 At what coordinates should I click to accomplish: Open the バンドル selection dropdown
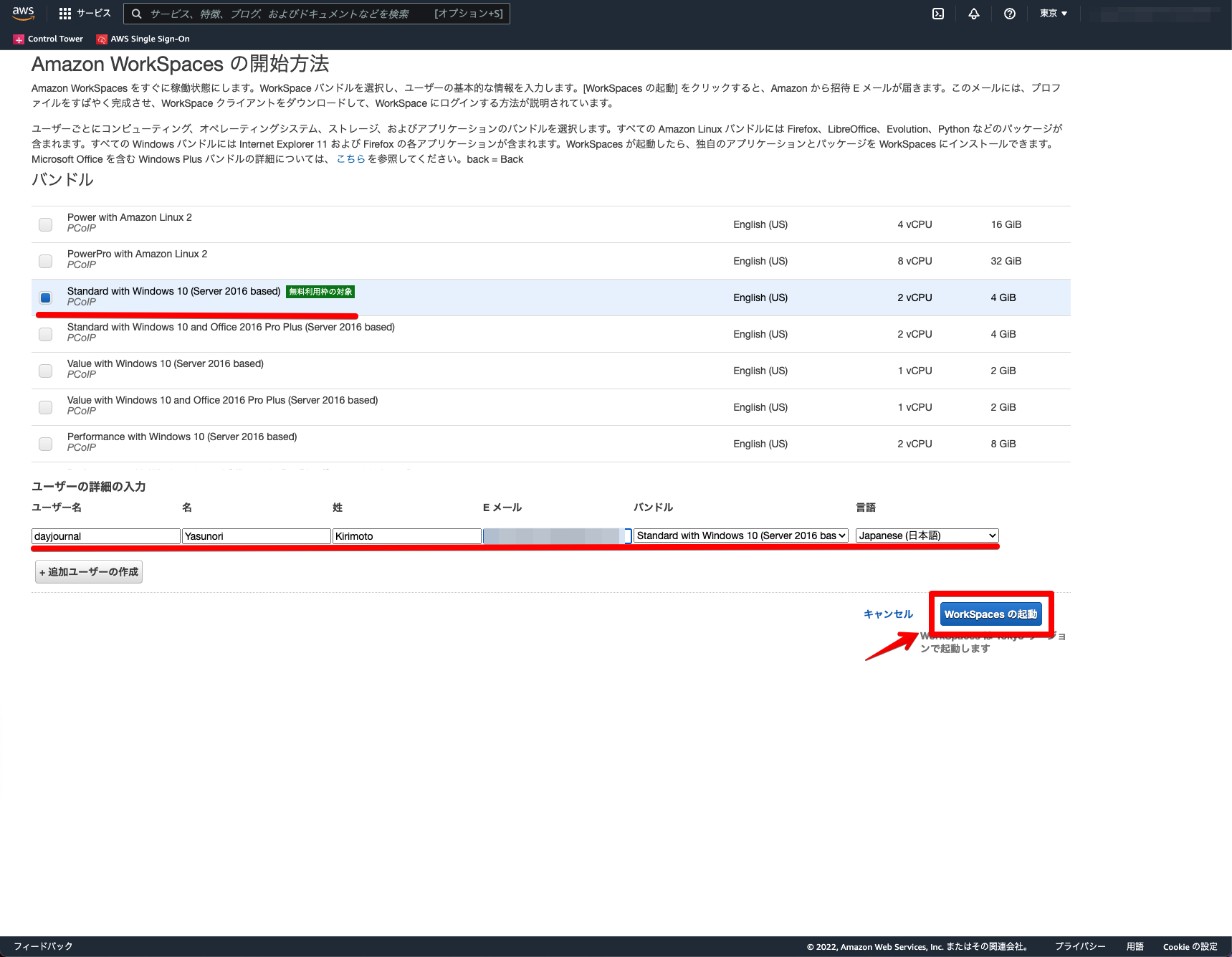741,535
